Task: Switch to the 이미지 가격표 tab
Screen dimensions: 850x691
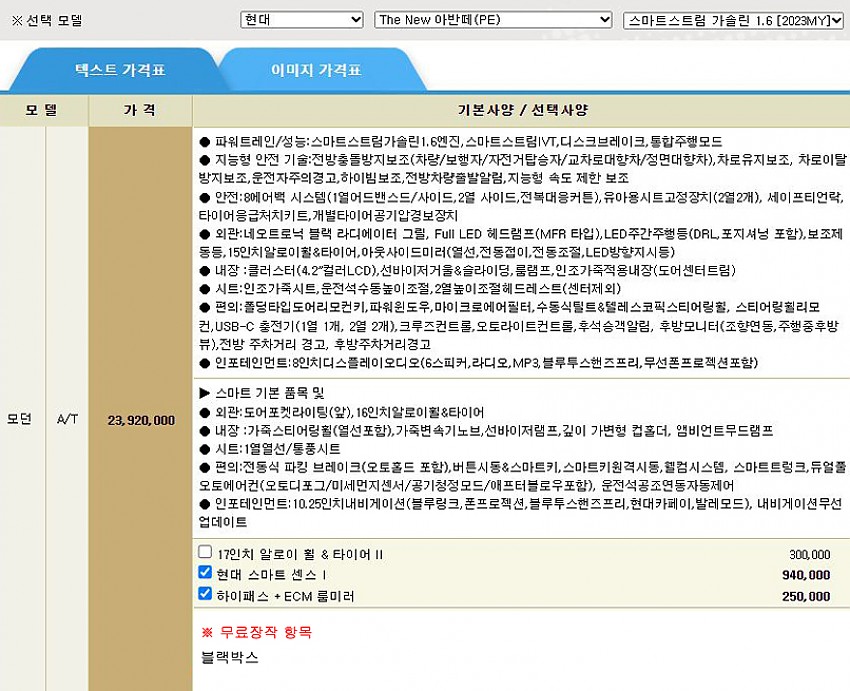Action: click(x=316, y=71)
